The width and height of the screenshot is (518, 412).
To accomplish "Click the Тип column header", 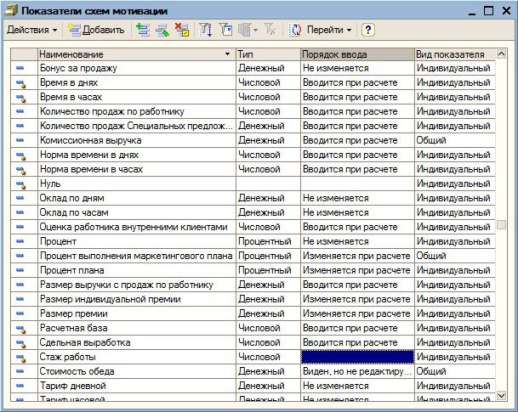I will (268, 54).
